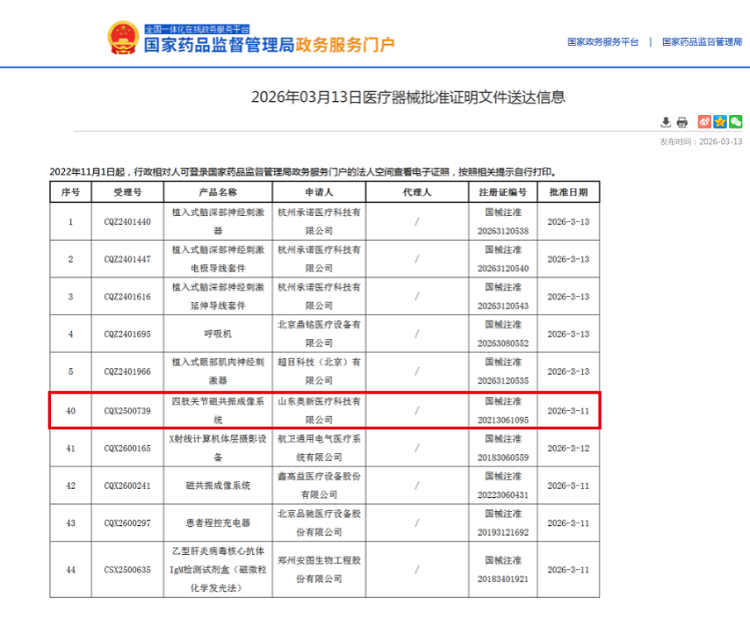Click the 注册证编号 column header
The image size is (750, 619).
pos(502,191)
